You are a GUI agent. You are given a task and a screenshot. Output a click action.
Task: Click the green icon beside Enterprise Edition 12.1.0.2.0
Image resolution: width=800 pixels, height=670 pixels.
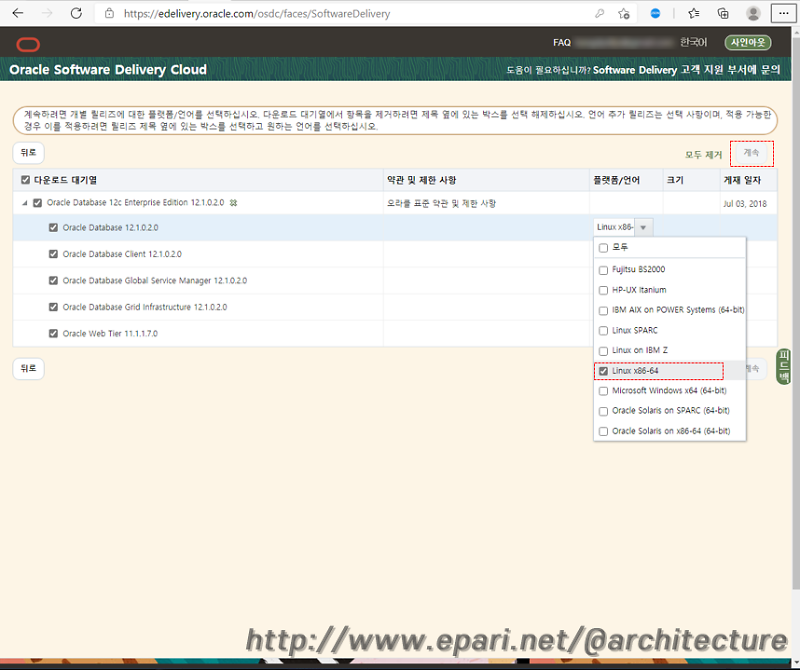pyautogui.click(x=233, y=203)
